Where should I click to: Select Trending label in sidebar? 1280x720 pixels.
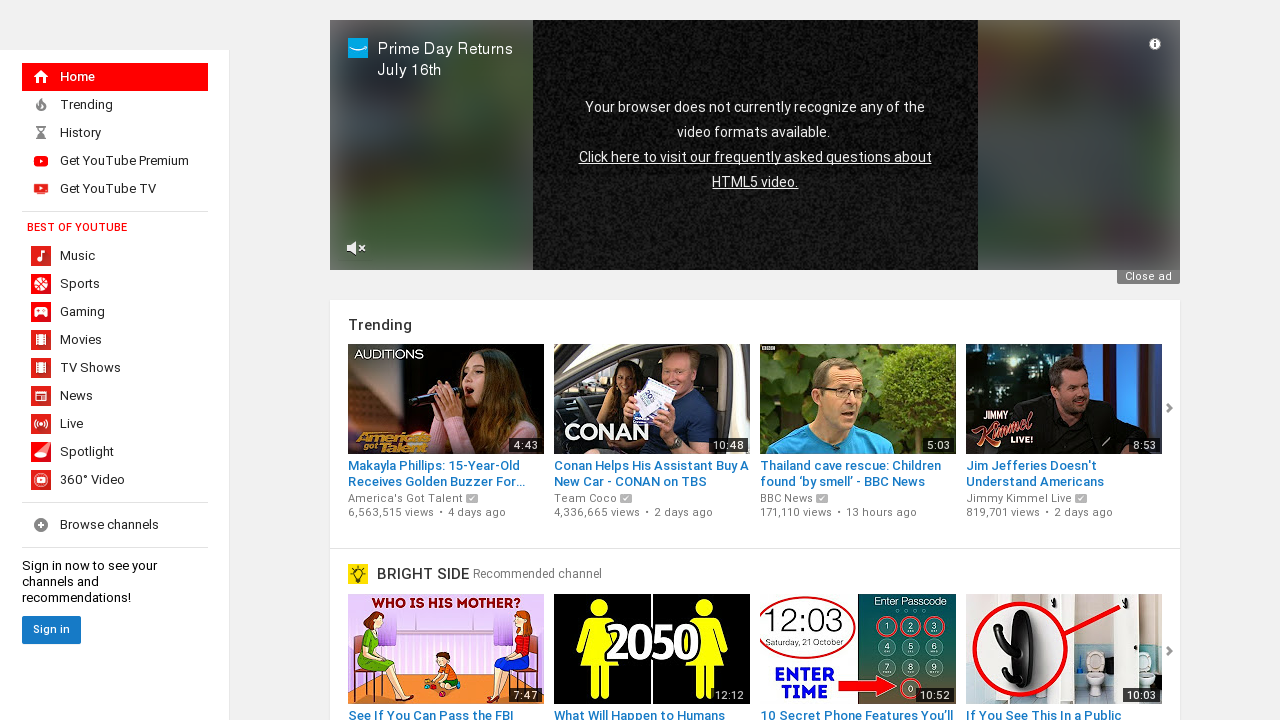point(86,105)
